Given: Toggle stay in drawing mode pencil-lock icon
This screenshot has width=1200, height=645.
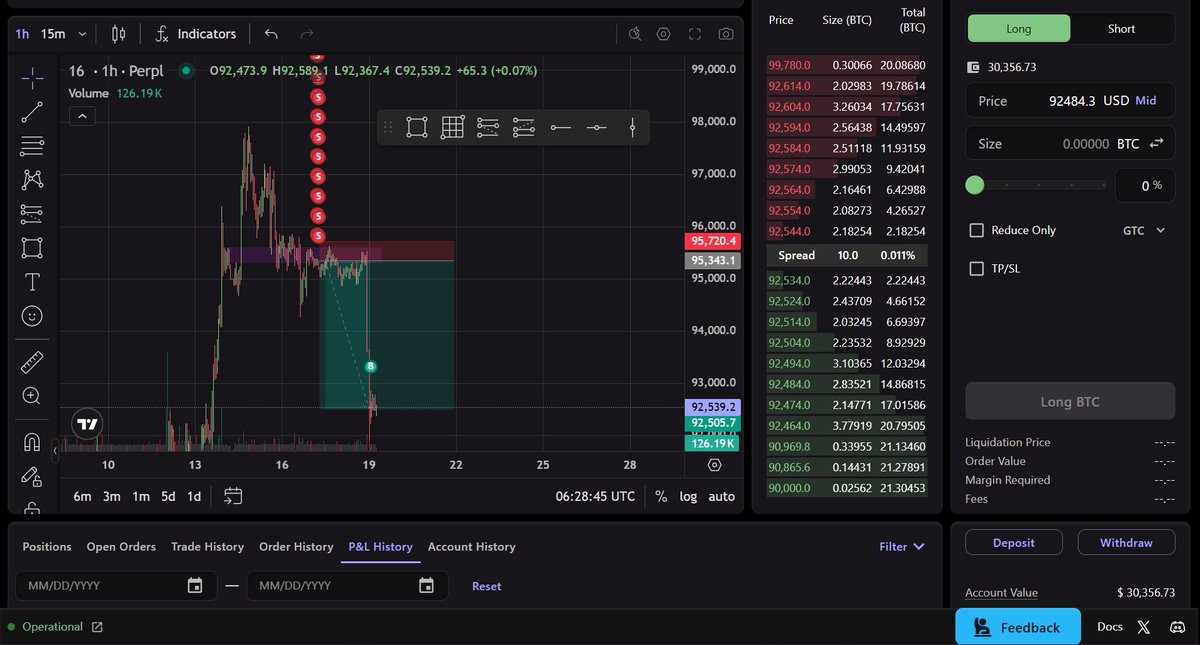Looking at the screenshot, I should [32, 476].
